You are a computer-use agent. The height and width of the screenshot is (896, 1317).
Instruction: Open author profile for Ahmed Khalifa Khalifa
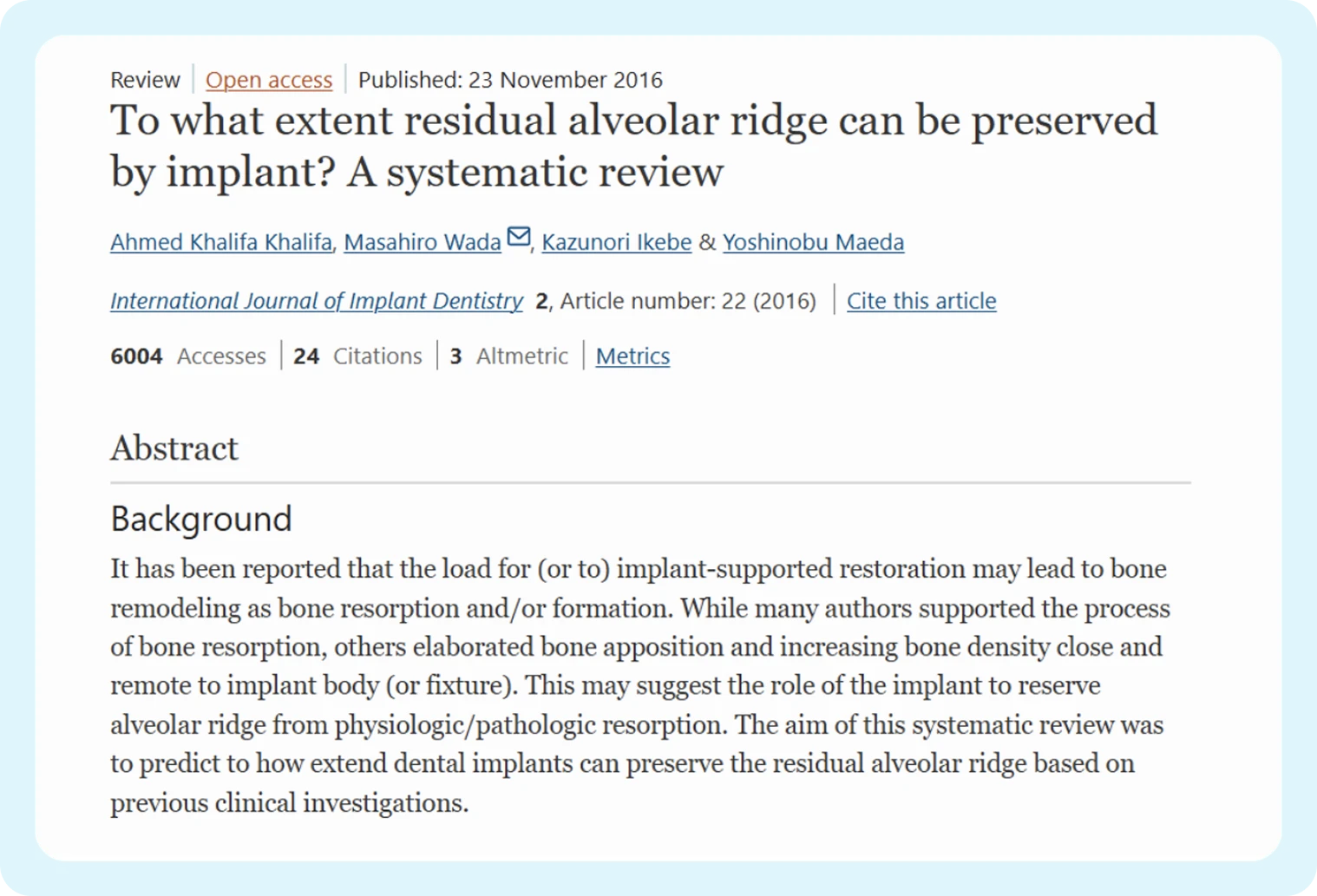tap(219, 242)
